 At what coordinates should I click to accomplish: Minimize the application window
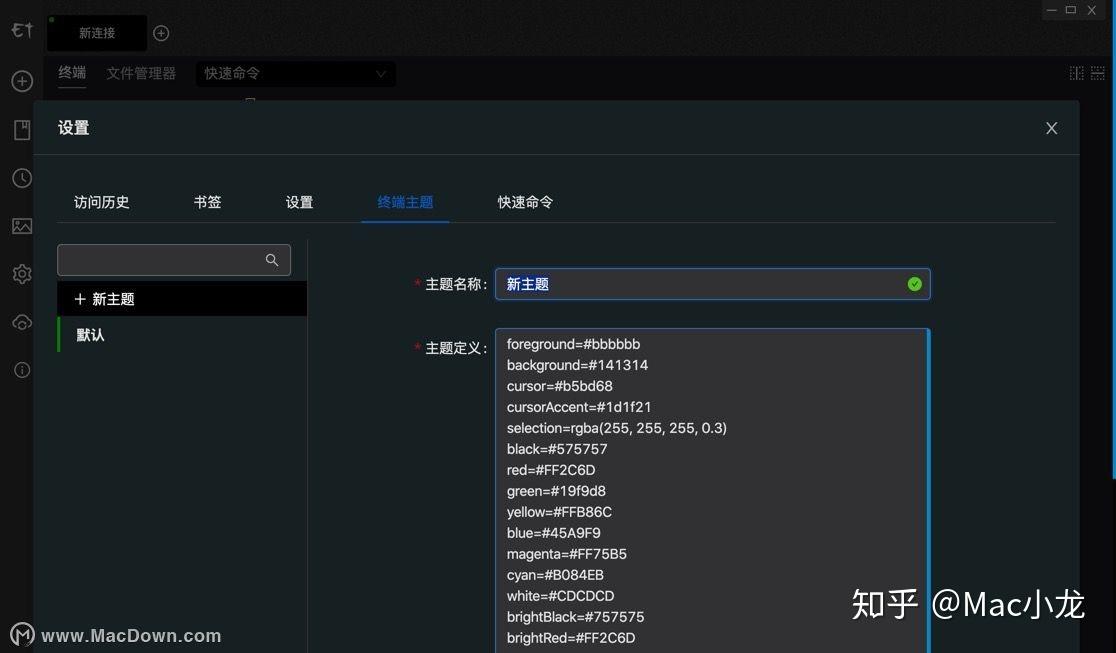point(1051,10)
